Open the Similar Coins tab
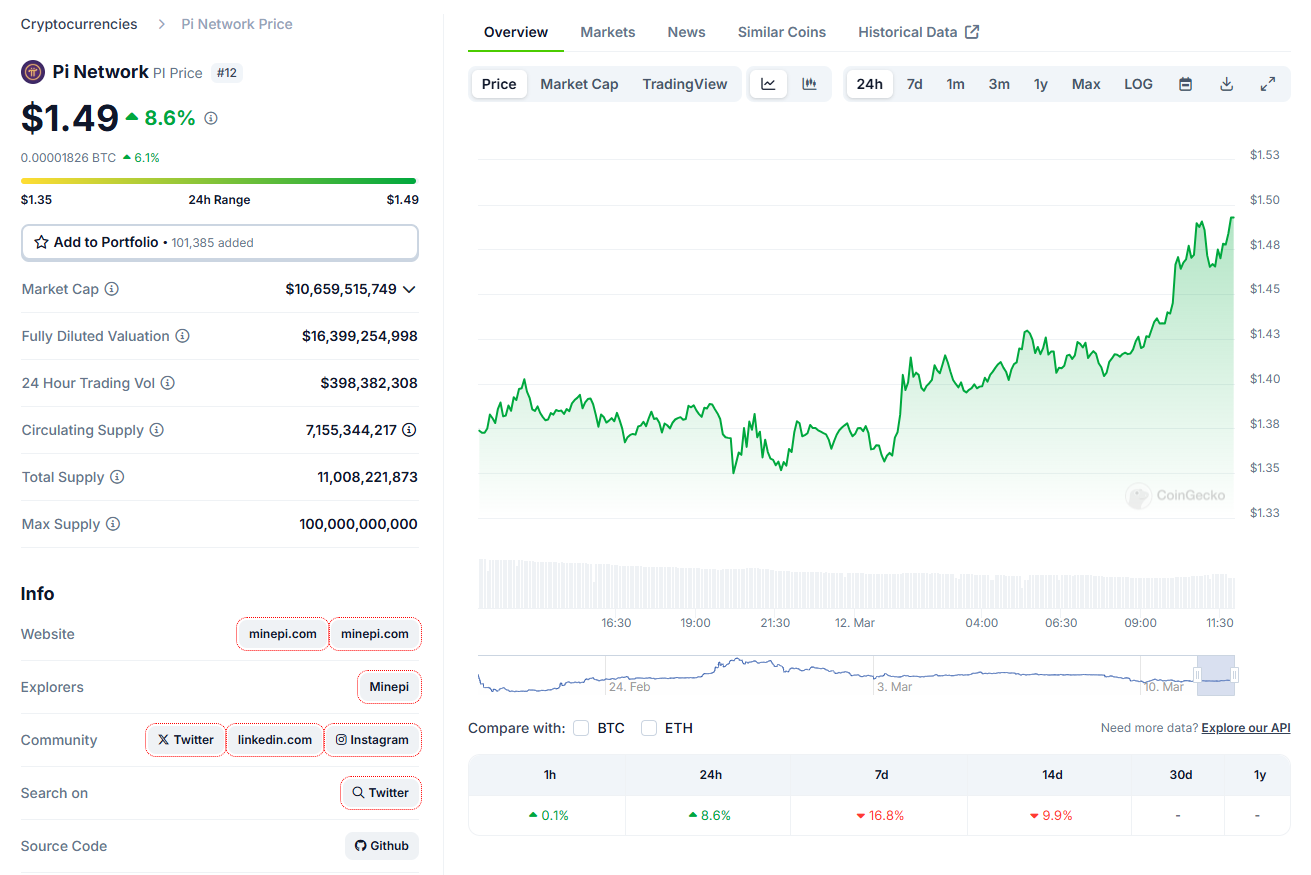 tap(782, 32)
